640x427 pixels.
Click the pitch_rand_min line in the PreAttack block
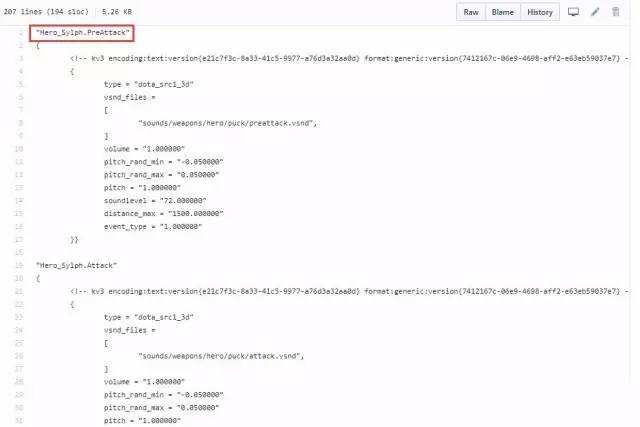[163, 162]
